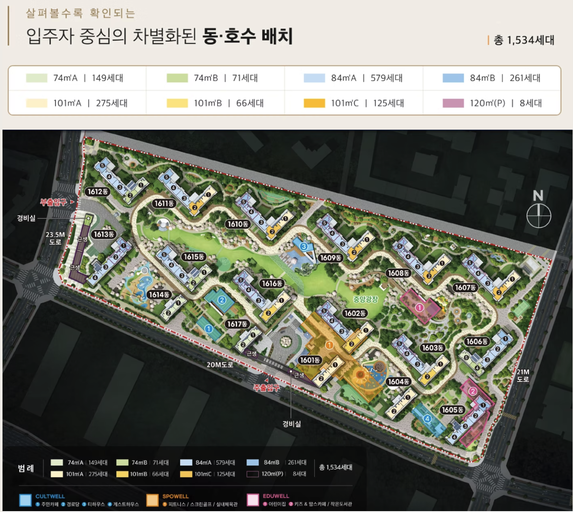Select building label 1602동
This screenshot has height=512, width=573.
pos(355,313)
